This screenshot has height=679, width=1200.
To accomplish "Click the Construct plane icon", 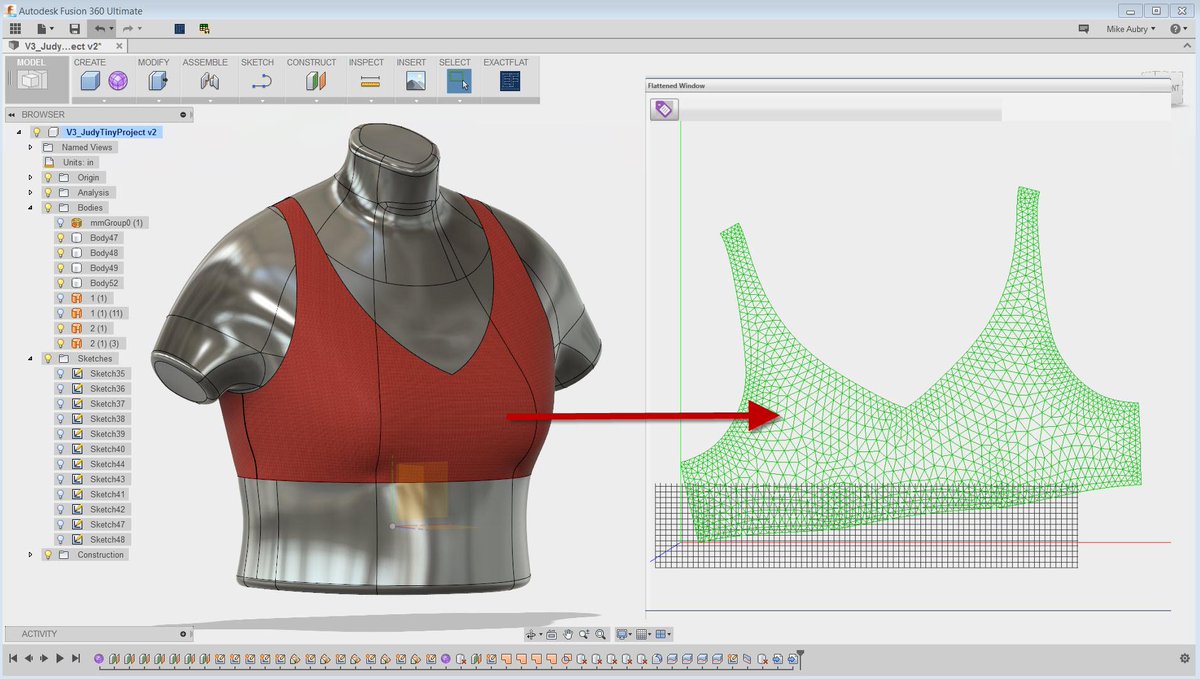I will [316, 81].
